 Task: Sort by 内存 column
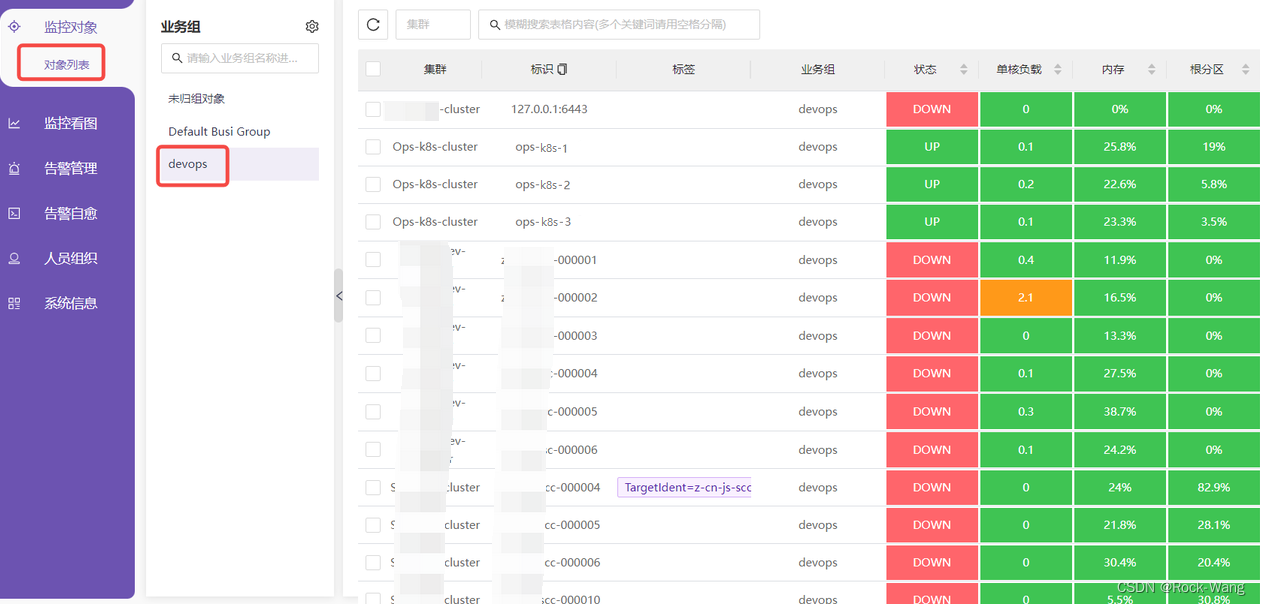point(1152,69)
